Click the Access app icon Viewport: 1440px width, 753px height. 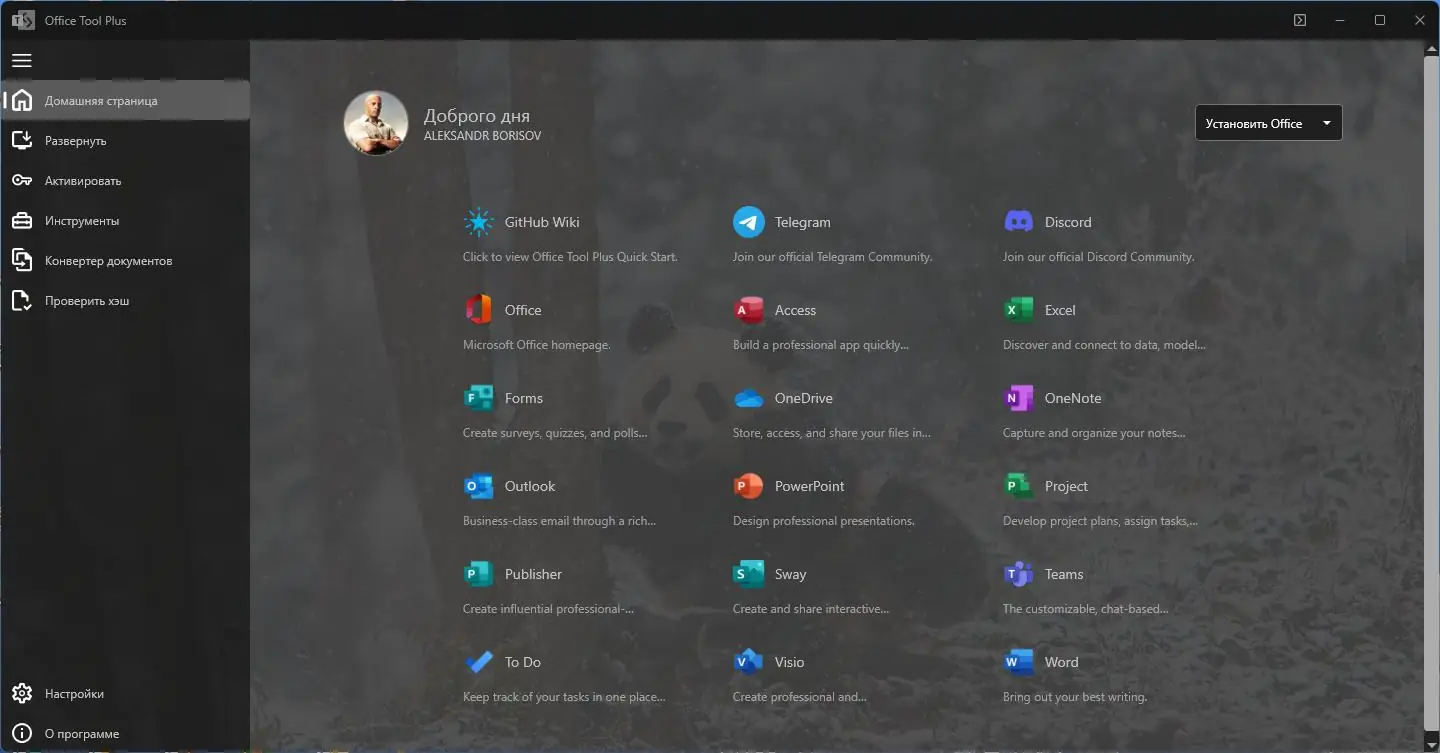coord(749,310)
